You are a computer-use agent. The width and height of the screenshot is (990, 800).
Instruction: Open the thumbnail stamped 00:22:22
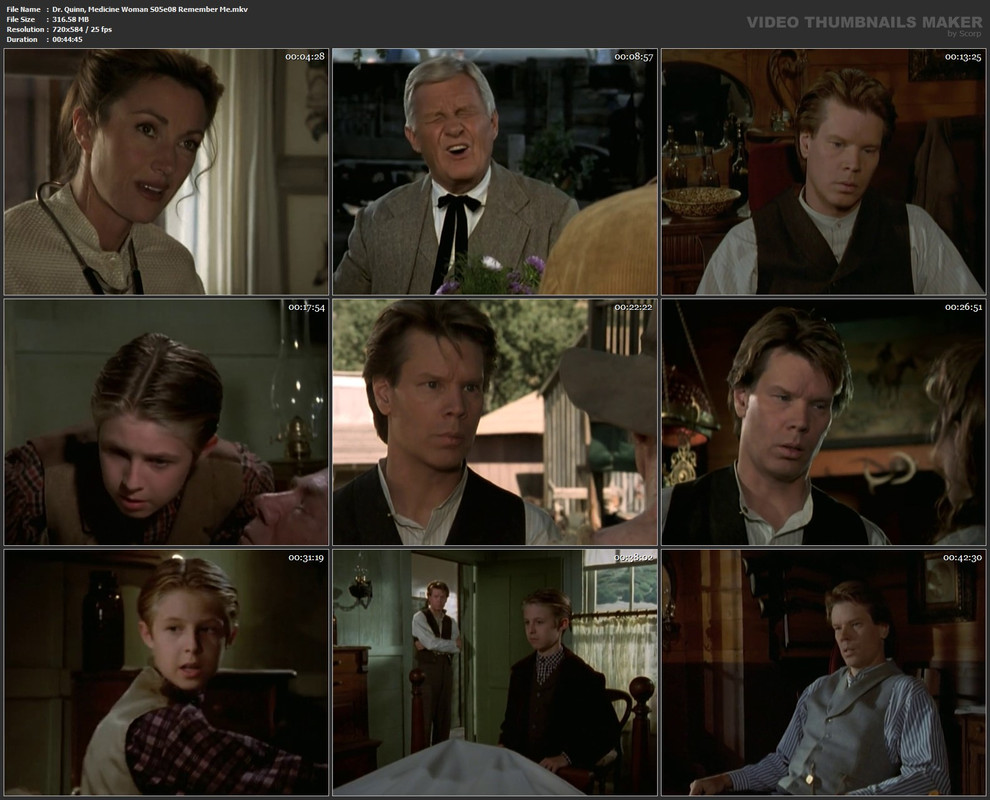[495, 422]
